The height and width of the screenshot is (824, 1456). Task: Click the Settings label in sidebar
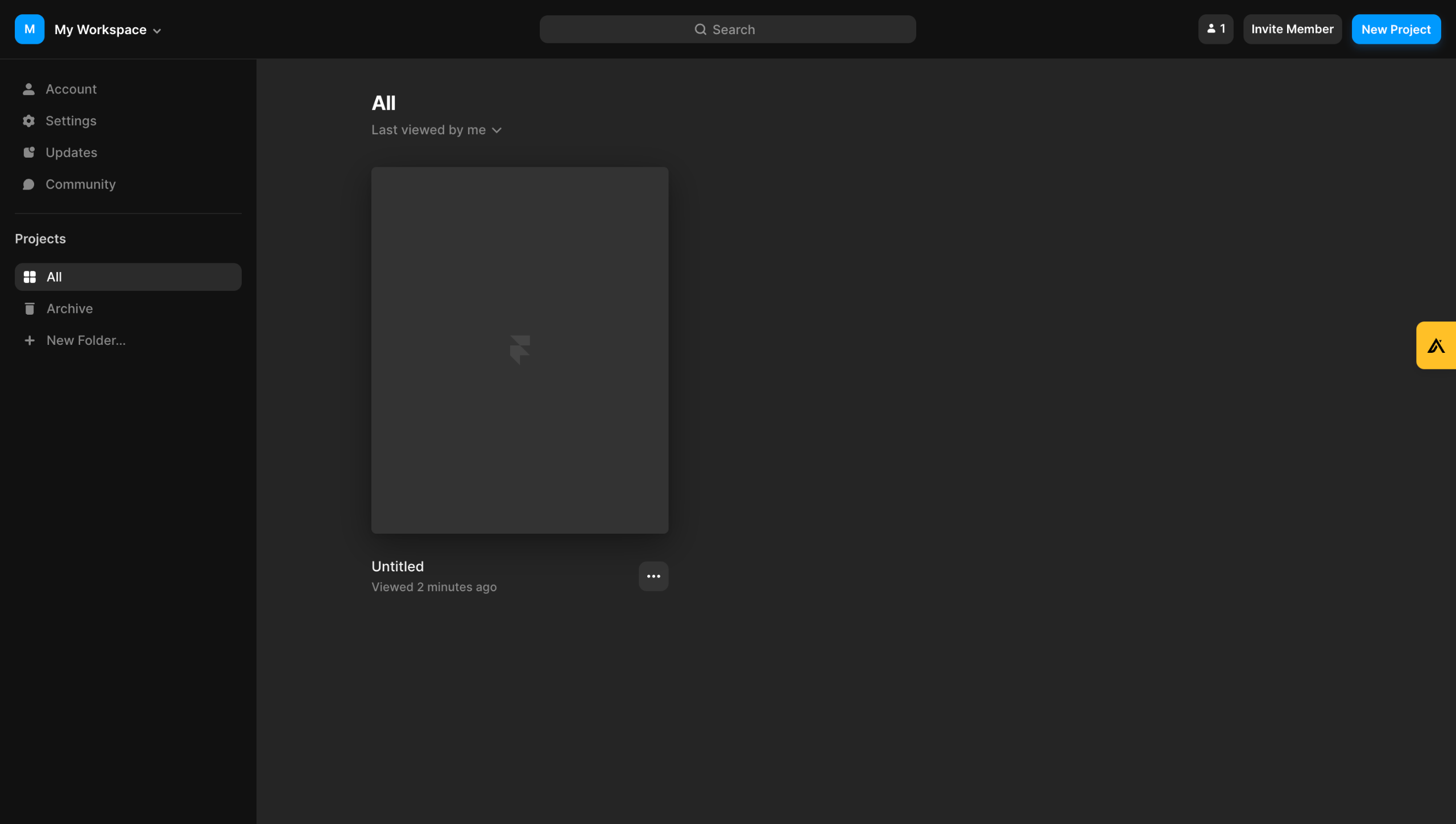71,121
